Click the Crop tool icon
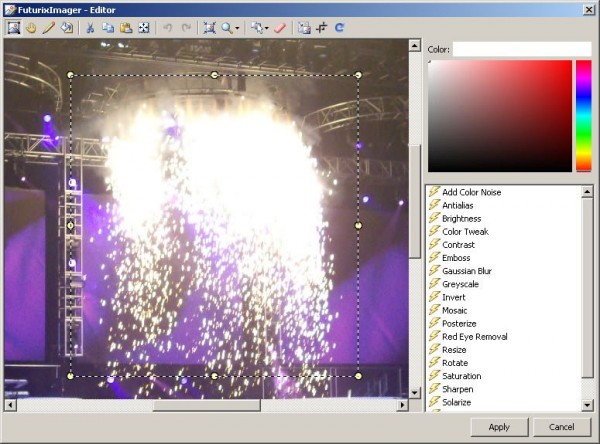Viewport: 600px width, 444px height. (x=322, y=28)
